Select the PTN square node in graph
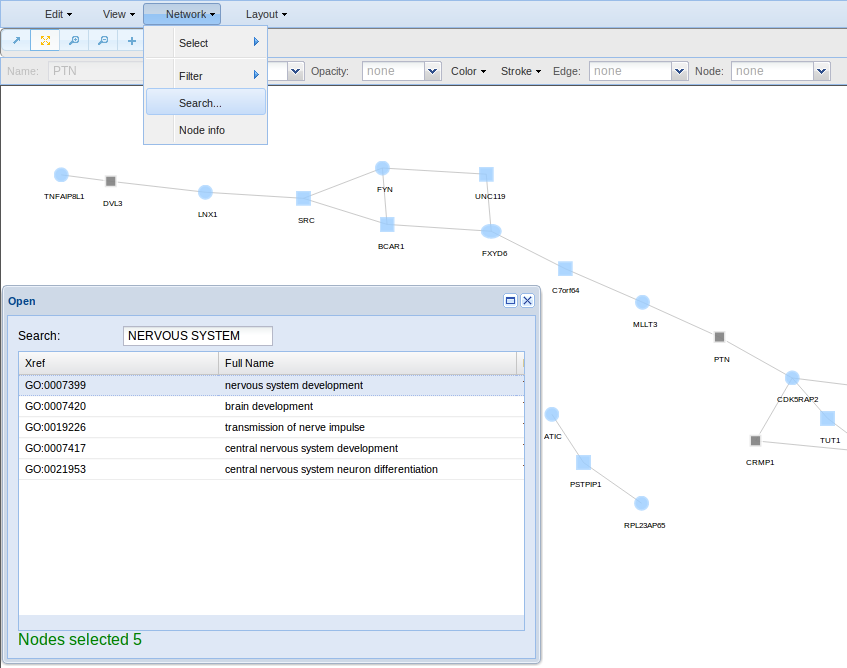Viewport: 847px width, 668px height. (719, 337)
